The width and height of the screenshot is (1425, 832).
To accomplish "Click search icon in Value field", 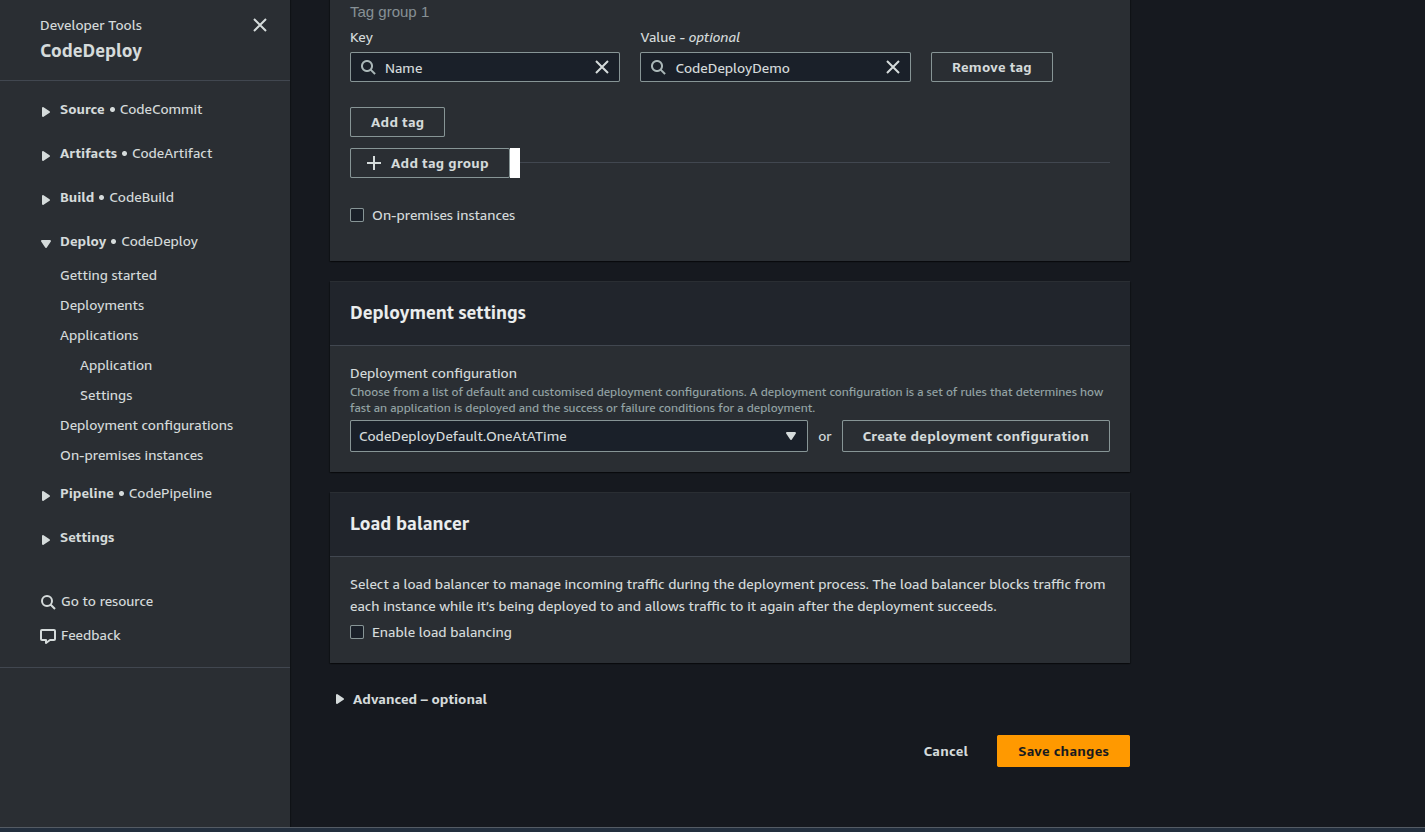I will [x=658, y=68].
